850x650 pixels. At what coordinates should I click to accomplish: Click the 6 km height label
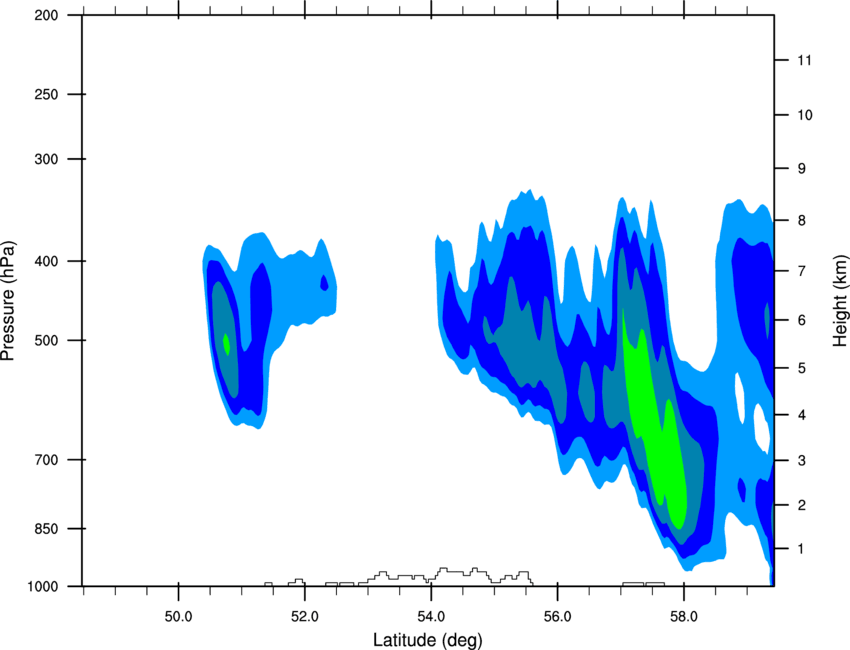pos(802,320)
